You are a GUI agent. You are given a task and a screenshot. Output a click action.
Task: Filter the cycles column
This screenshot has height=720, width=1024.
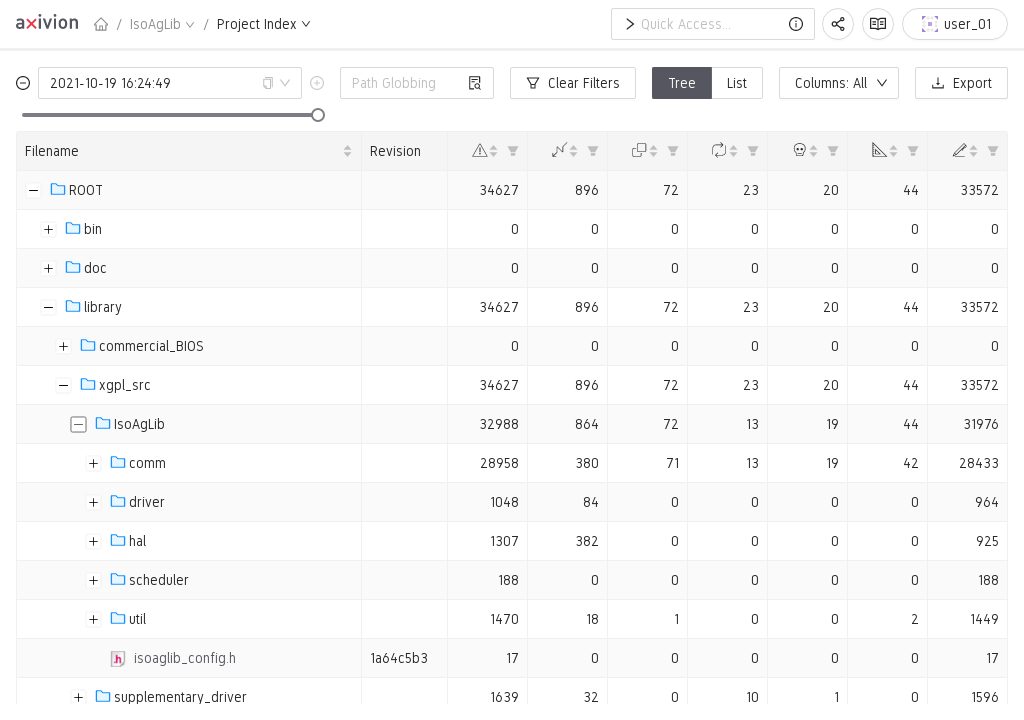pyautogui.click(x=753, y=151)
